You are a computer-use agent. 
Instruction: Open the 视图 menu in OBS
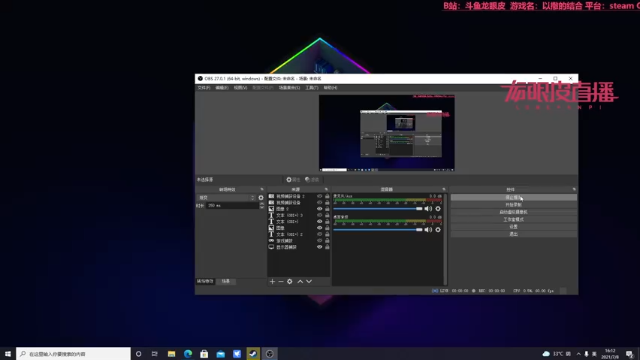click(x=240, y=88)
